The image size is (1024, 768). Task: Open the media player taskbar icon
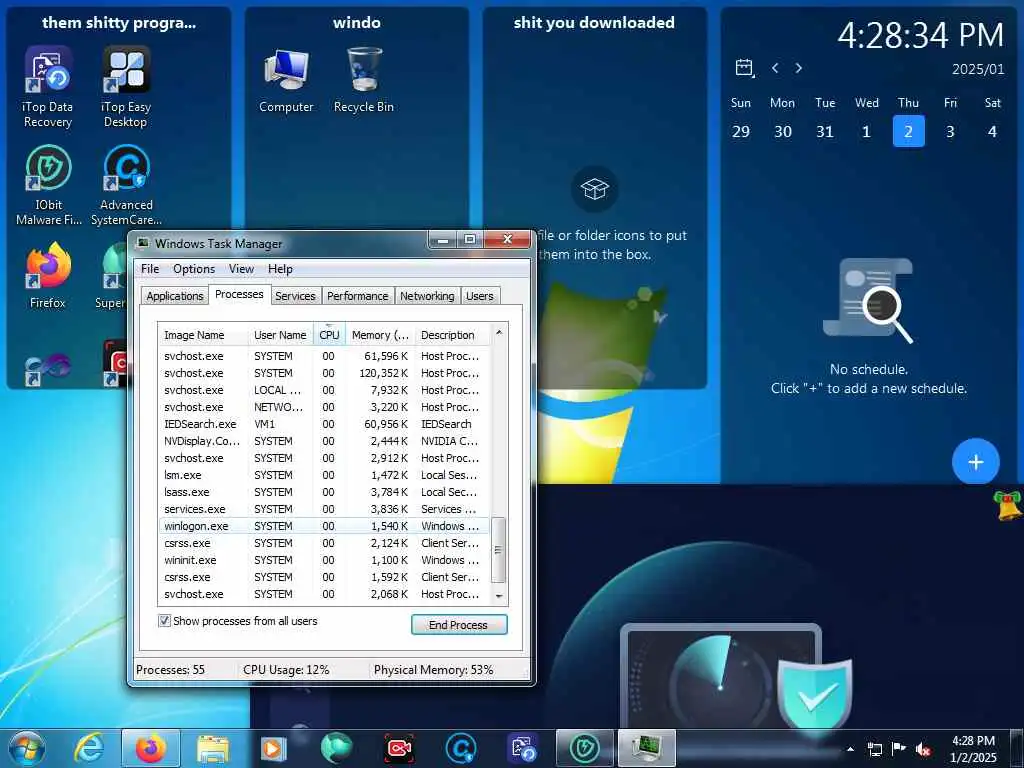[x=274, y=749]
